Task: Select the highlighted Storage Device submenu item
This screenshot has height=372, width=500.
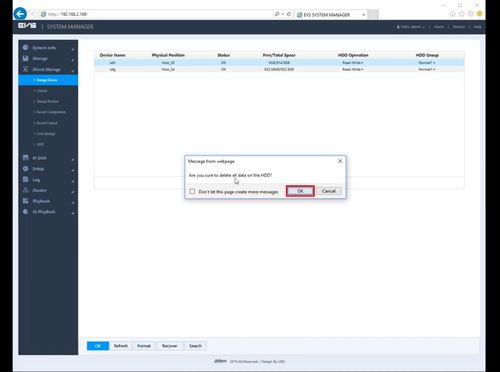Action: (48, 80)
